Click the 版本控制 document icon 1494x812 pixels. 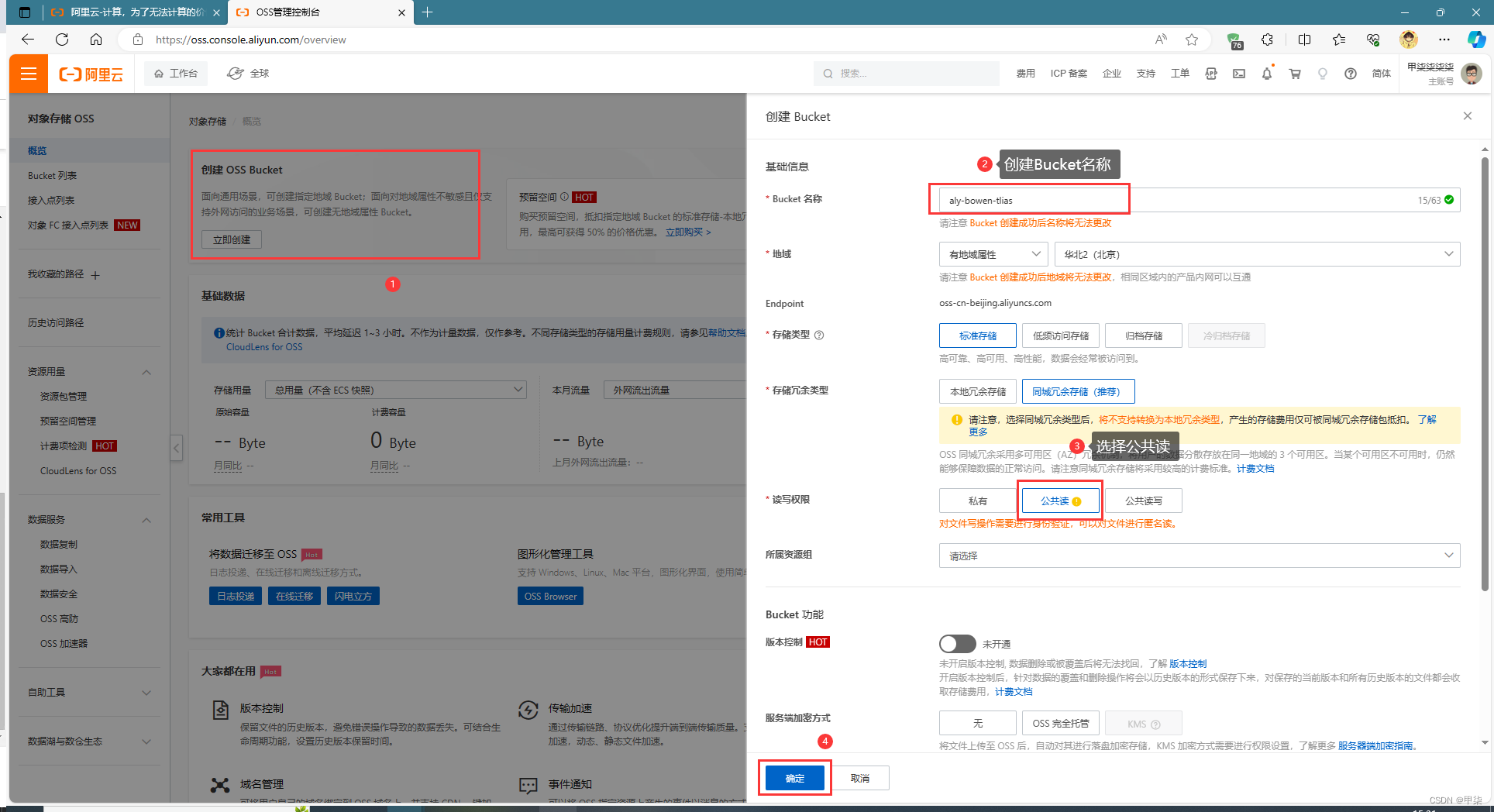pos(221,710)
